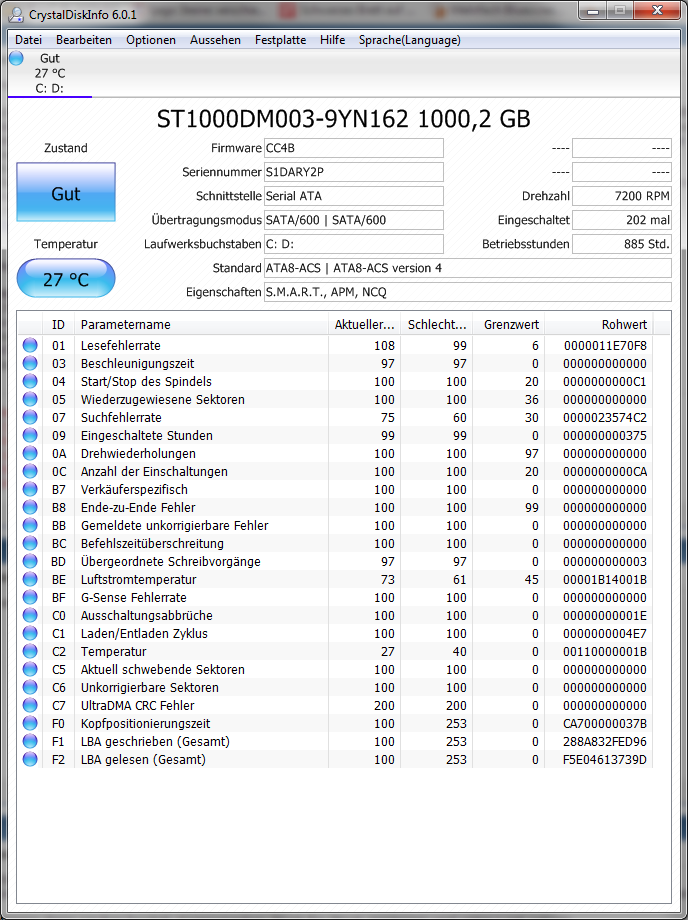Image resolution: width=688 pixels, height=920 pixels.
Task: Click the status orb for Start/Stop des Spindels
Action: pyautogui.click(x=30, y=381)
